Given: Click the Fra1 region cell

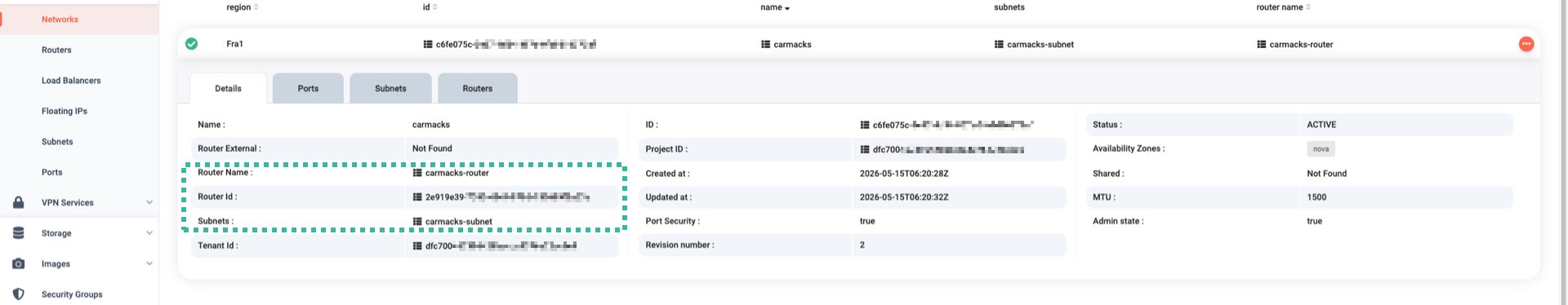Looking at the screenshot, I should [234, 44].
